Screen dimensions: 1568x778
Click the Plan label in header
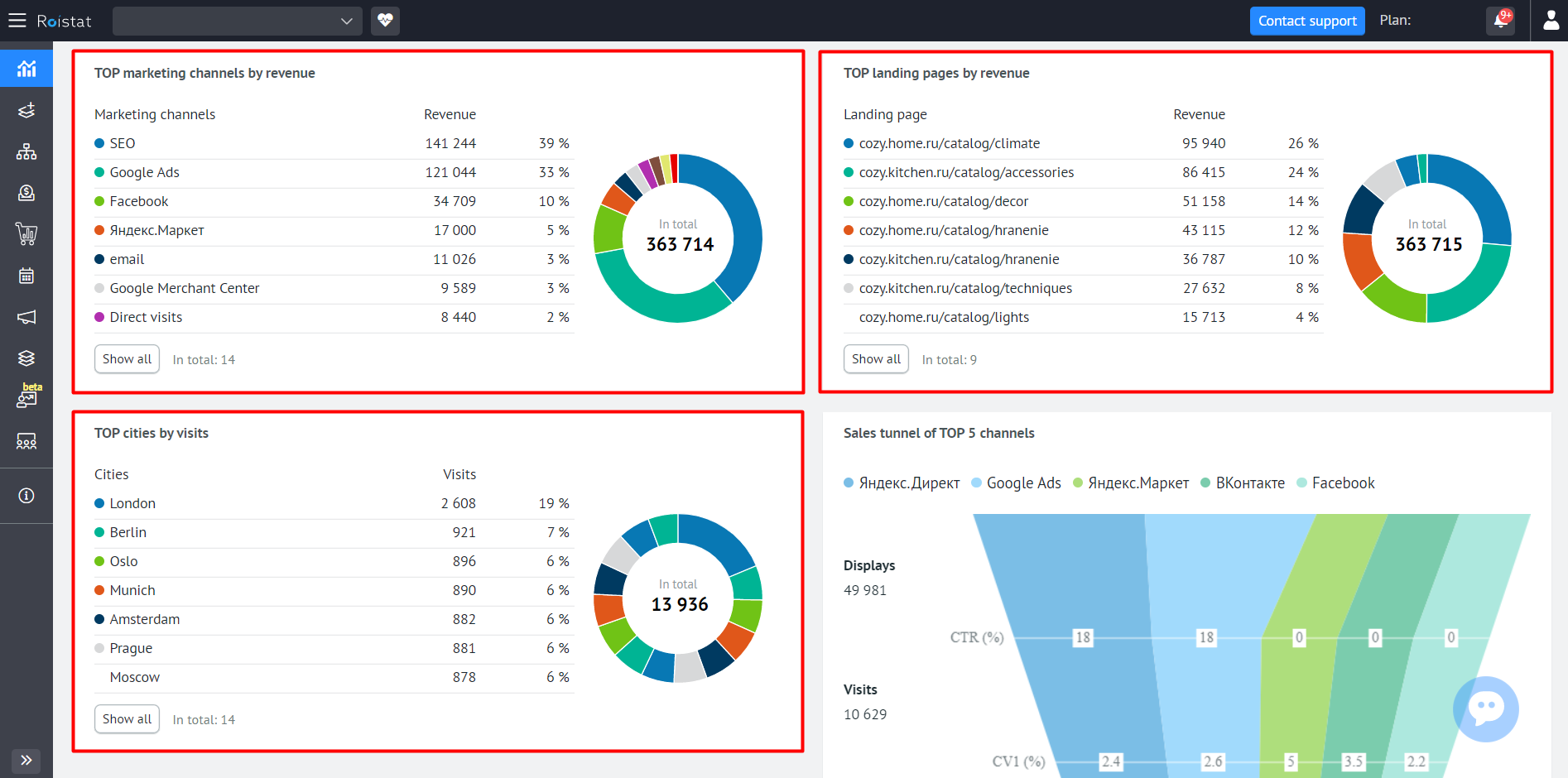1395,21
